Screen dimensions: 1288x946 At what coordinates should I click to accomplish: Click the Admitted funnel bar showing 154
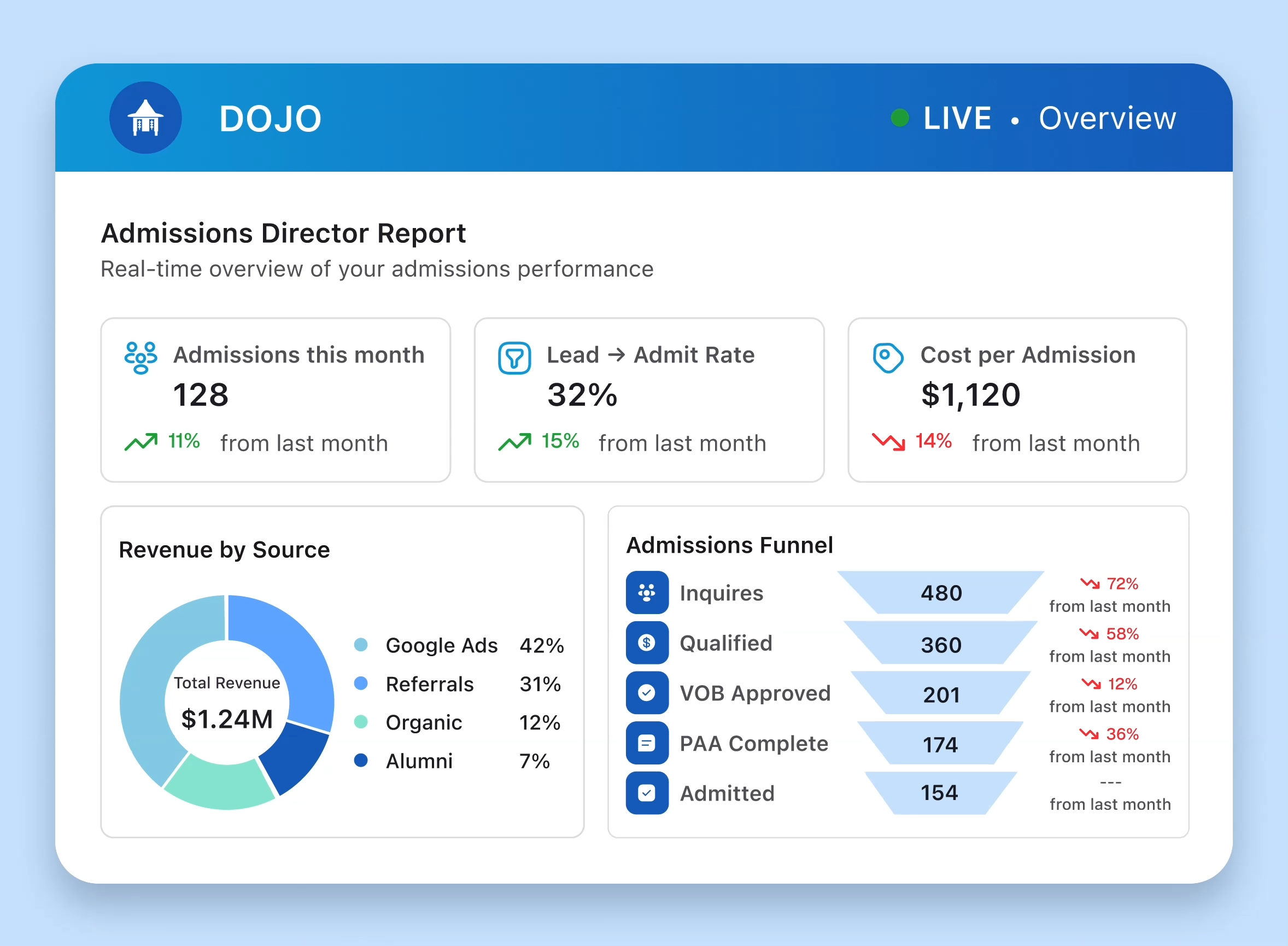[940, 793]
